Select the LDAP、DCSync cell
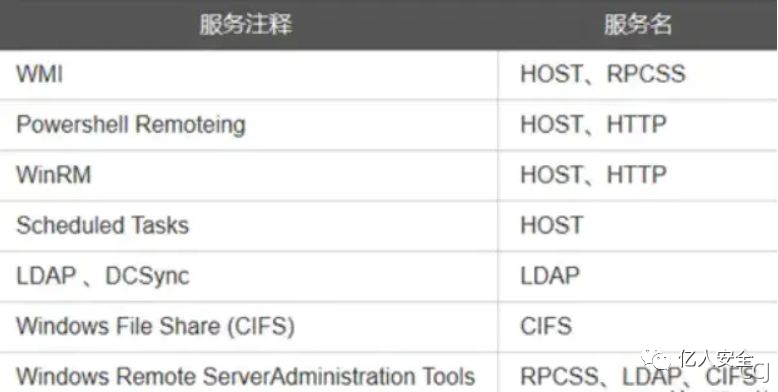 click(249, 276)
